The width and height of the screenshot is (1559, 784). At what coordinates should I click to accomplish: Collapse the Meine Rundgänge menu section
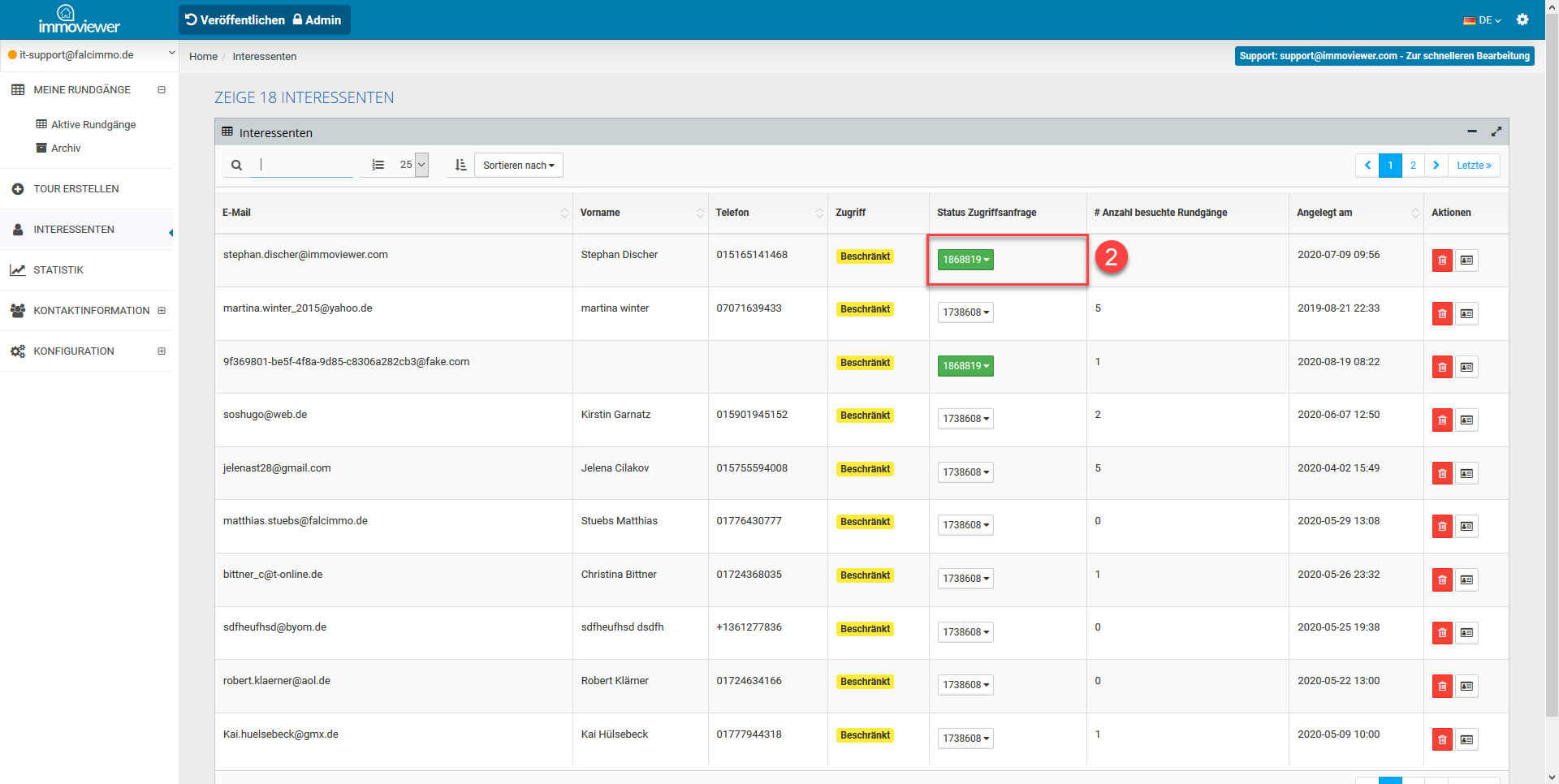162,90
